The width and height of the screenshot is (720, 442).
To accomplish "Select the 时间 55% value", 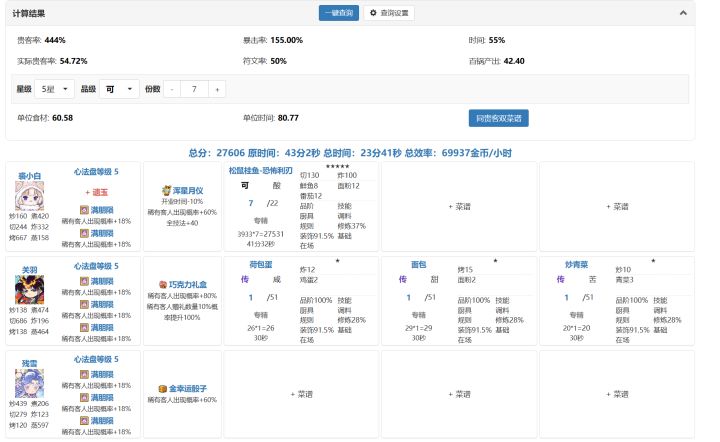I will tap(497, 40).
